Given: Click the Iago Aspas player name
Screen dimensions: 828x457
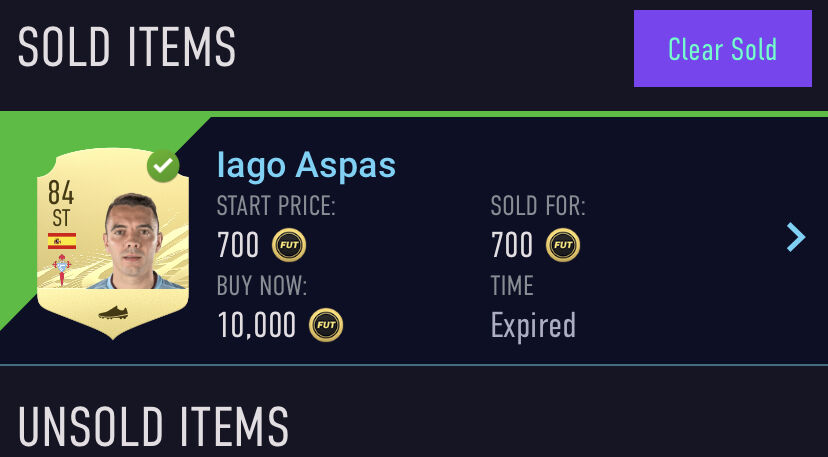Looking at the screenshot, I should [306, 166].
